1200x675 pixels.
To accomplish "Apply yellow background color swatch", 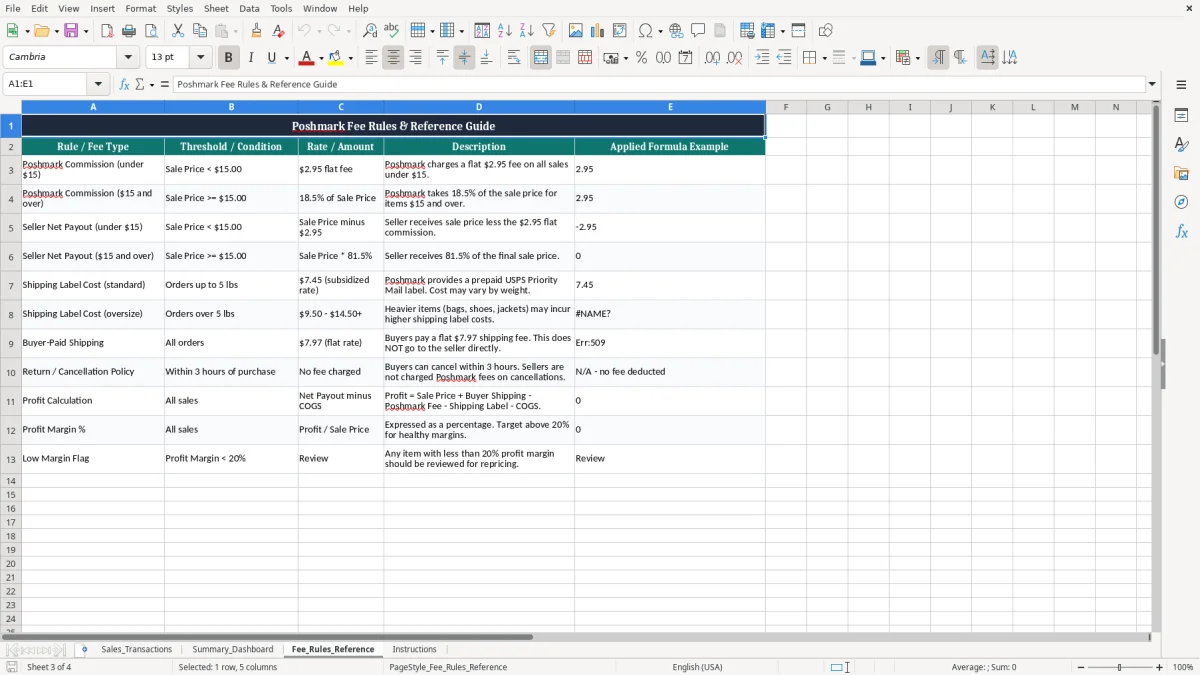I will coord(336,58).
